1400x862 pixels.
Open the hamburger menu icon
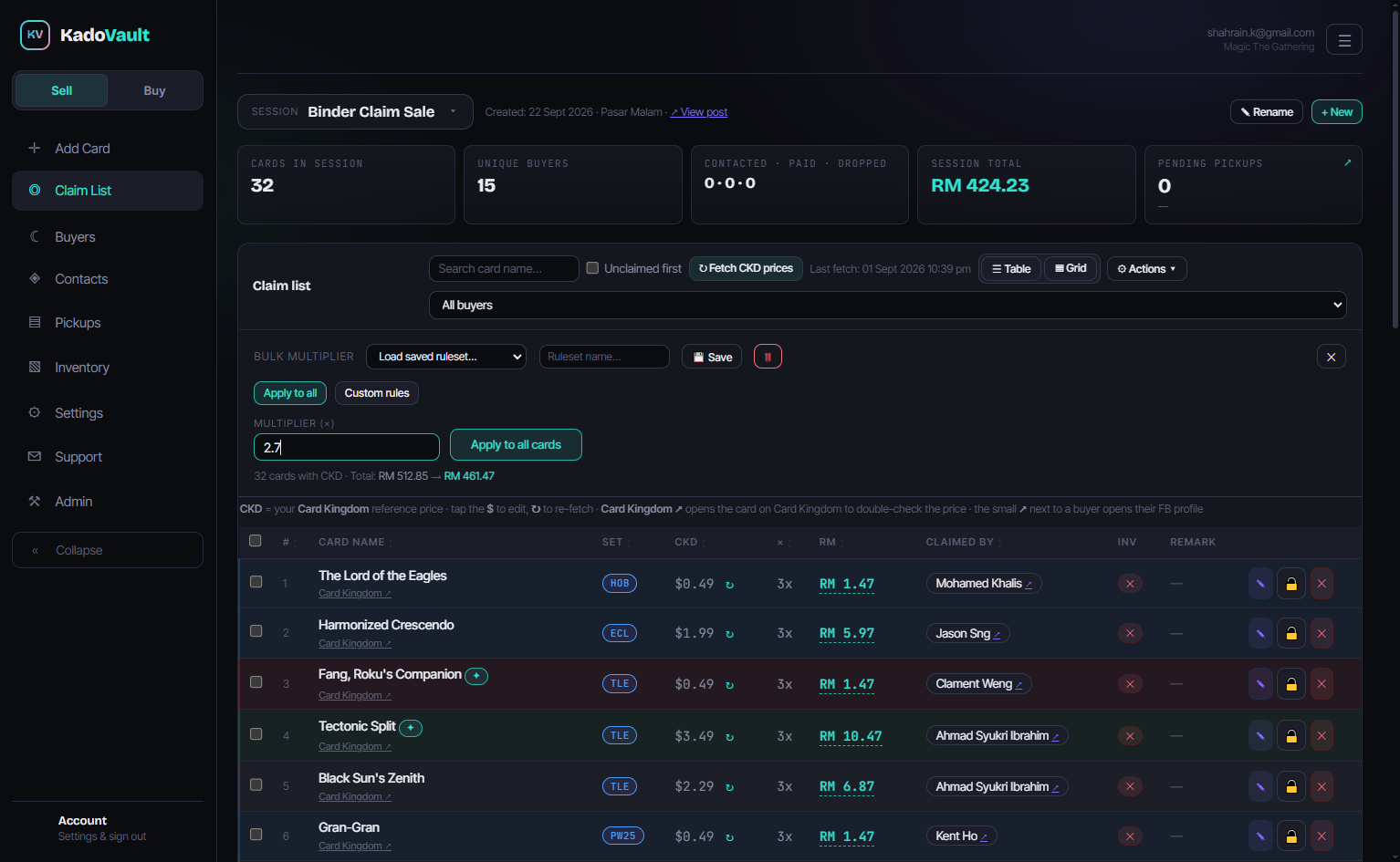(1343, 39)
